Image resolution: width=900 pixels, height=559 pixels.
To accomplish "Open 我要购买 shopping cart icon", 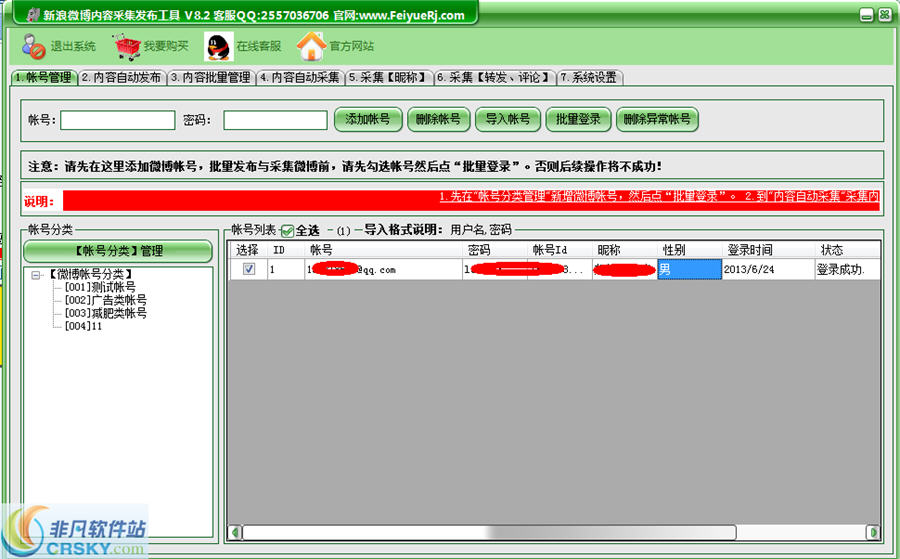I will pos(127,46).
